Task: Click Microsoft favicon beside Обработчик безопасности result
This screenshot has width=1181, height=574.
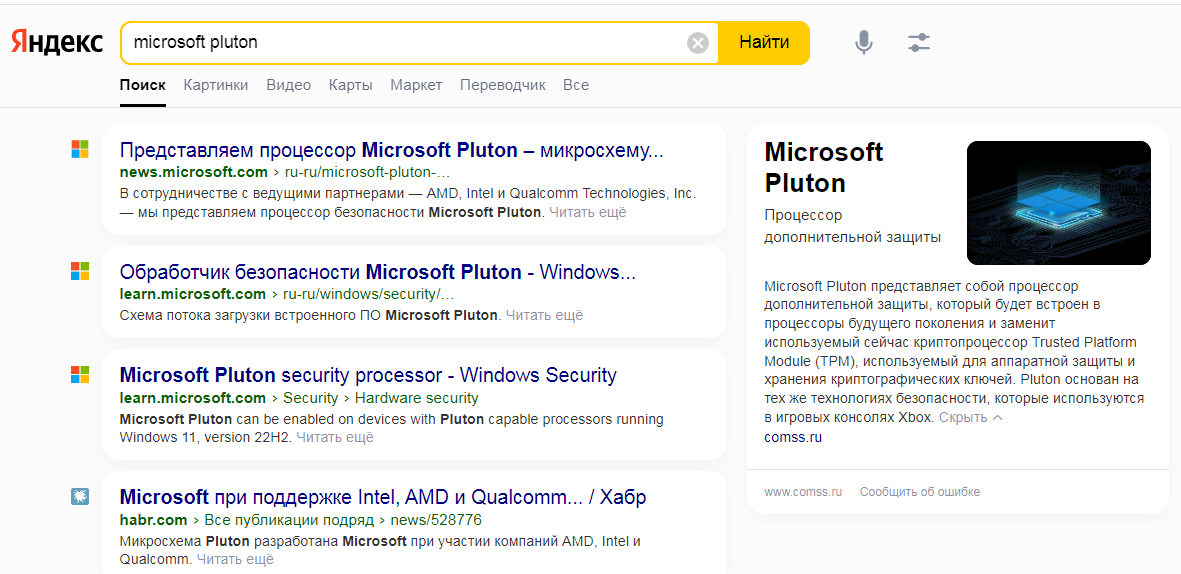Action: [x=80, y=271]
